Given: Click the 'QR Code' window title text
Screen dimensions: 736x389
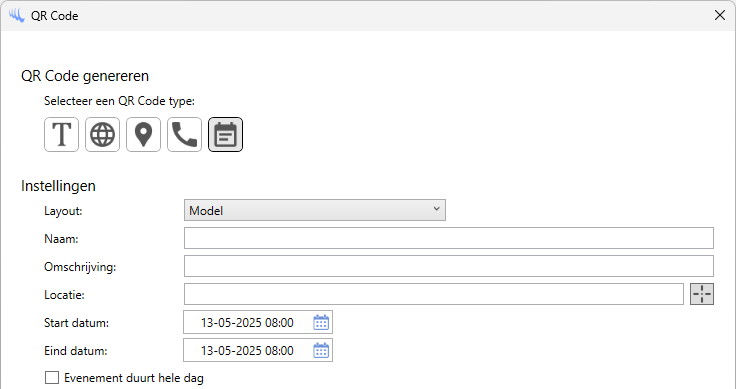Looking at the screenshot, I should (x=54, y=16).
